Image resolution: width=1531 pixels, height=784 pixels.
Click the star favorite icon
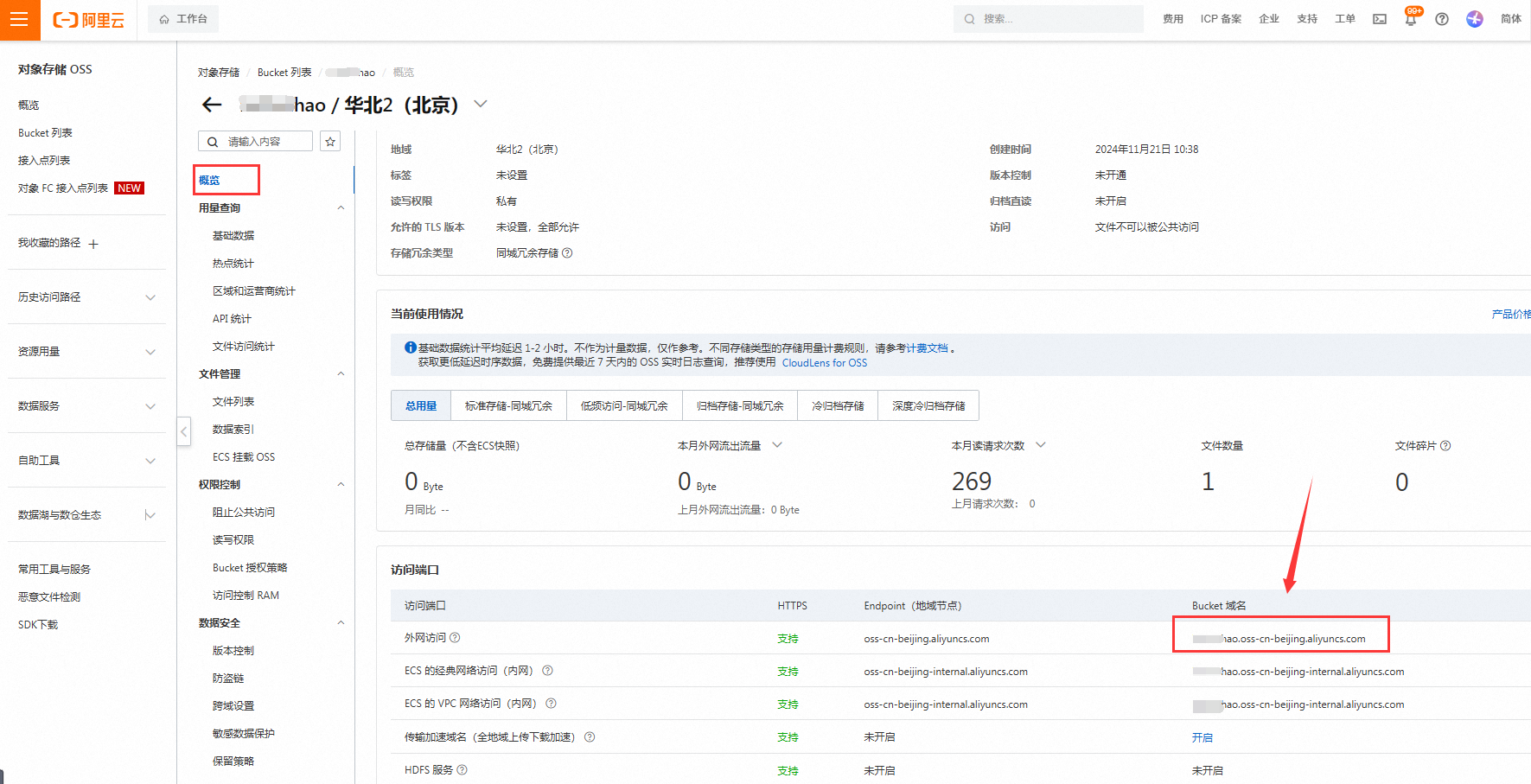click(330, 141)
